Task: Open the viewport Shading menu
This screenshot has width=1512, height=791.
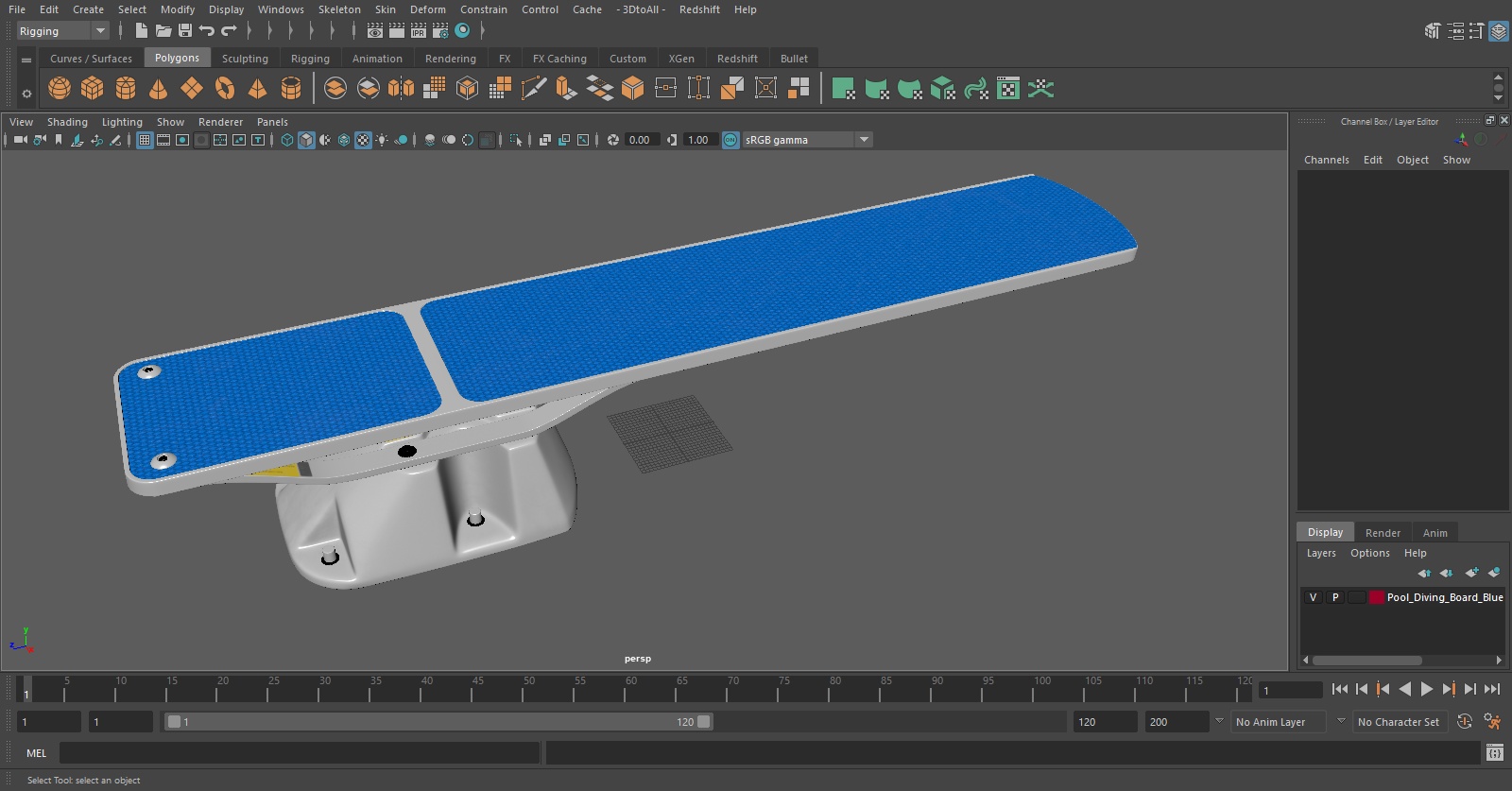Action: click(x=67, y=122)
